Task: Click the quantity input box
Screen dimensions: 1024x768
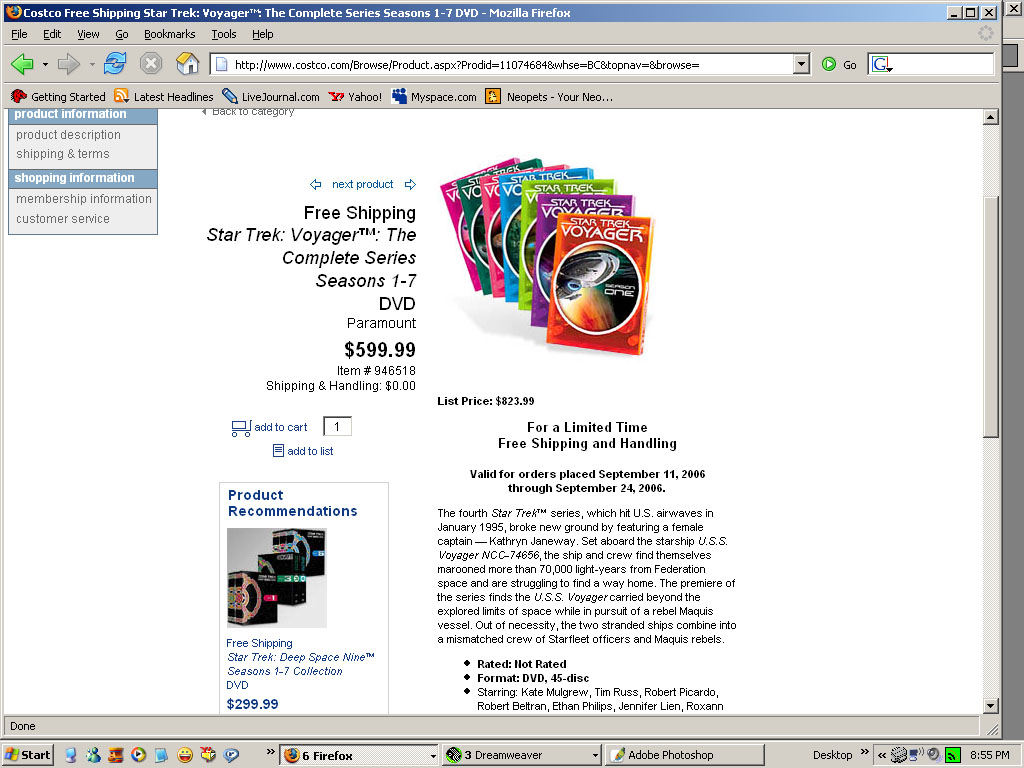Action: 338,426
